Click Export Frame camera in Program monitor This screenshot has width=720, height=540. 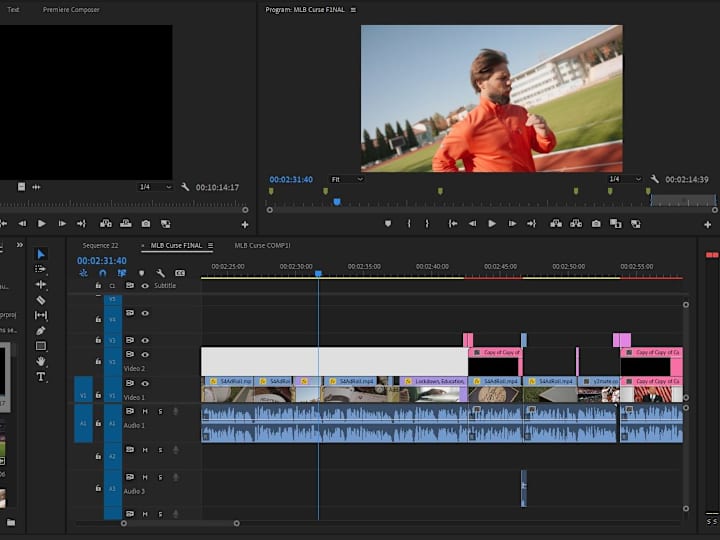(x=596, y=224)
